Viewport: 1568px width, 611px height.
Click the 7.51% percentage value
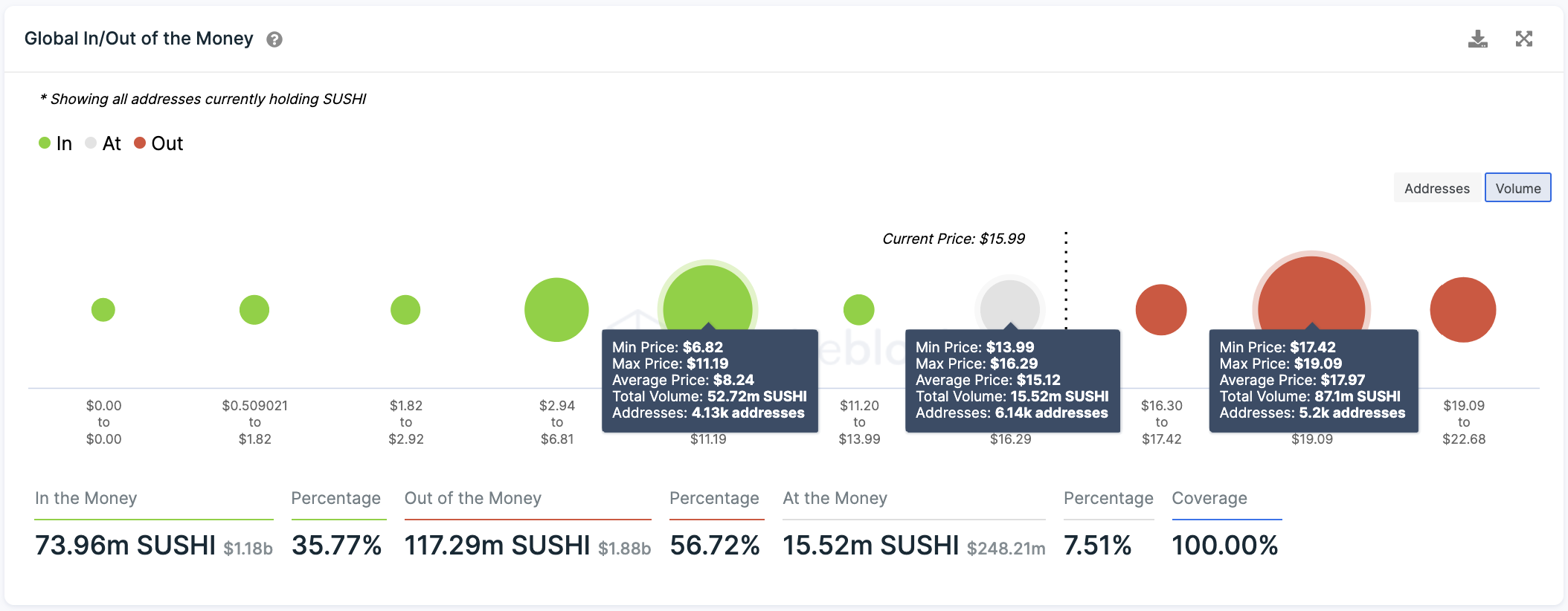[x=1098, y=546]
